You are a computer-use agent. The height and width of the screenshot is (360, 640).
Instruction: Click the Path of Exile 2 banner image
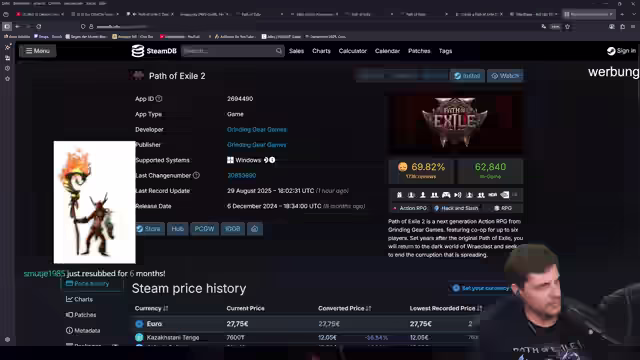coord(456,123)
